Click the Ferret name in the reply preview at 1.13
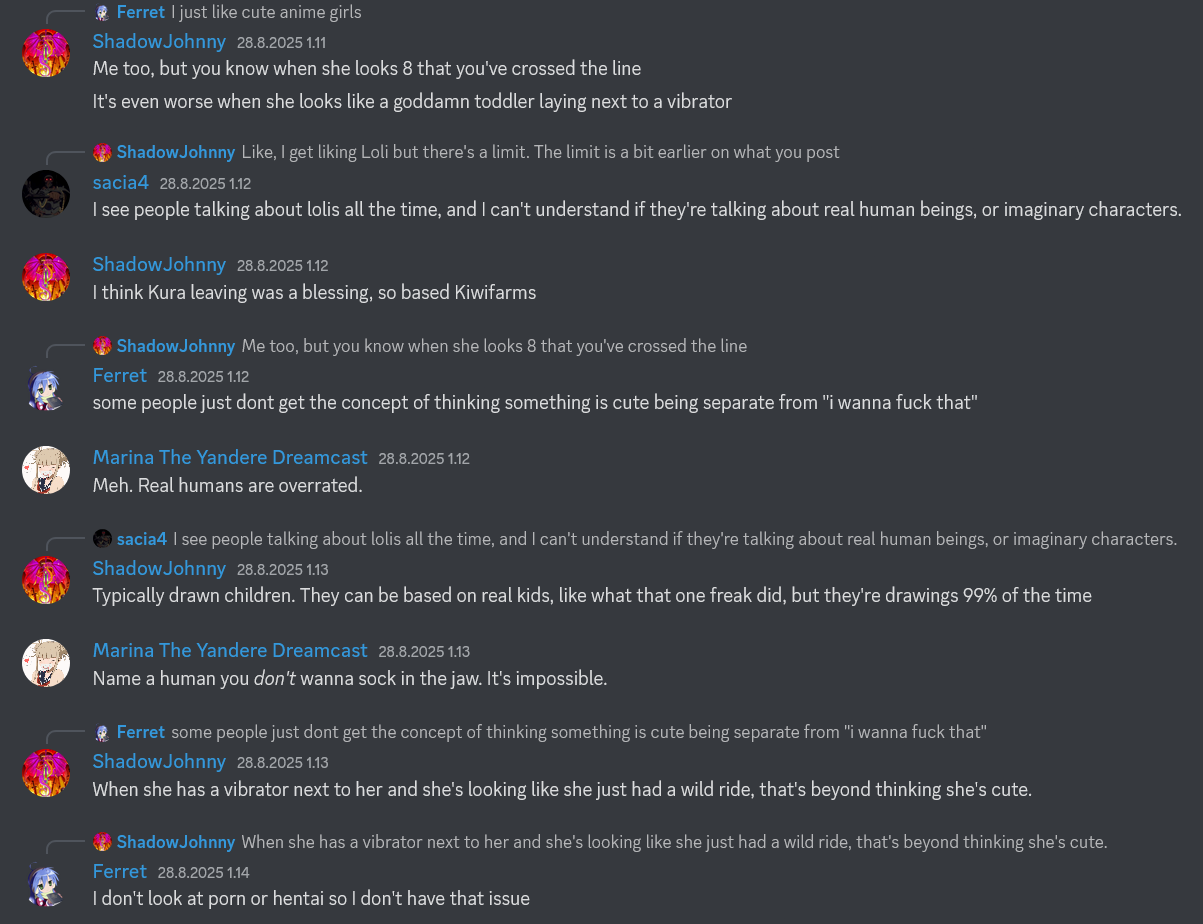The width and height of the screenshot is (1203, 924). (x=141, y=732)
